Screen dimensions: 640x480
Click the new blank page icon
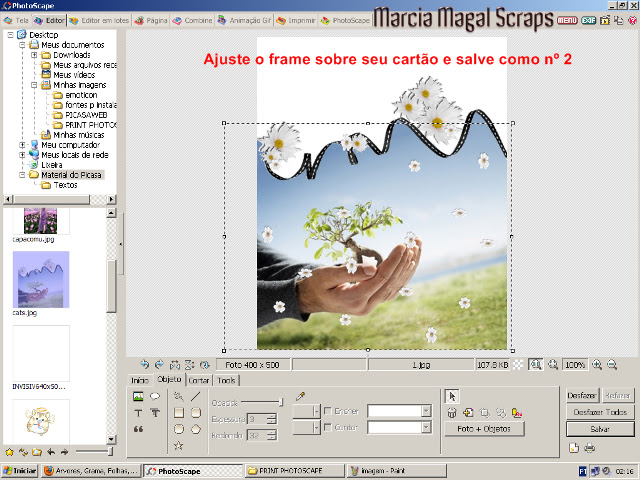tap(574, 448)
